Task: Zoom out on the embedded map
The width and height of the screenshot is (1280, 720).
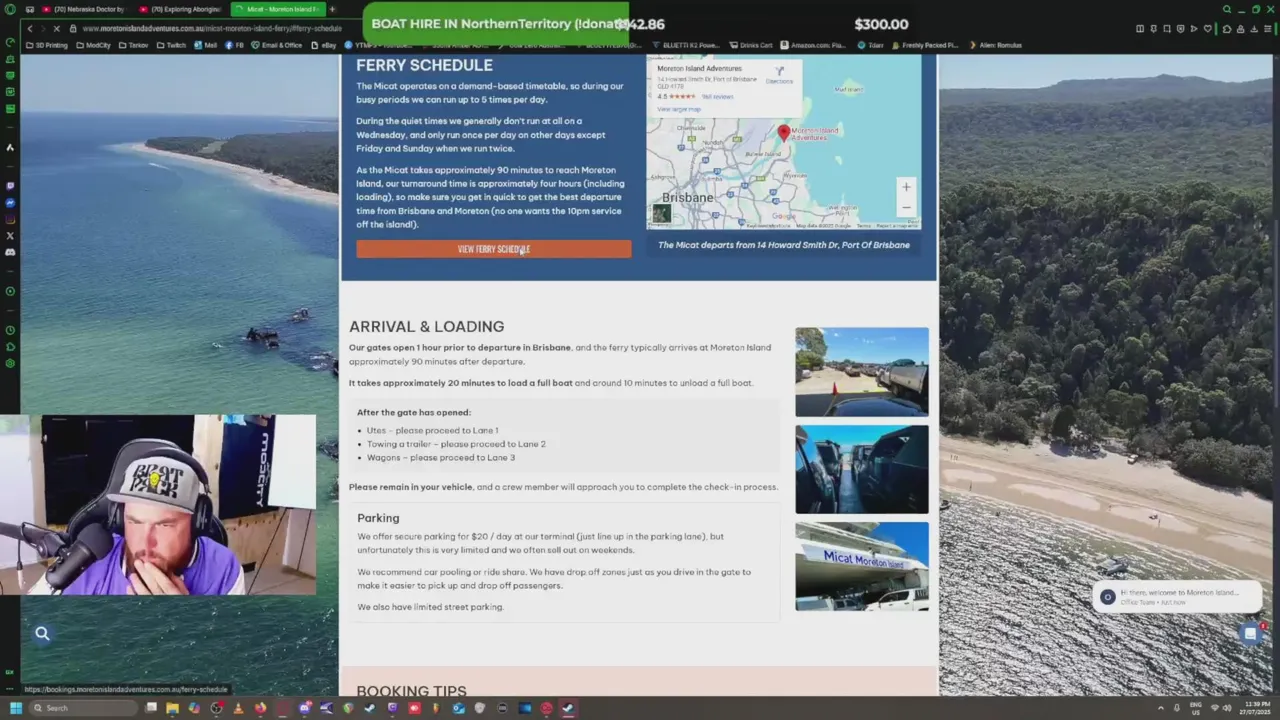Action: point(906,207)
